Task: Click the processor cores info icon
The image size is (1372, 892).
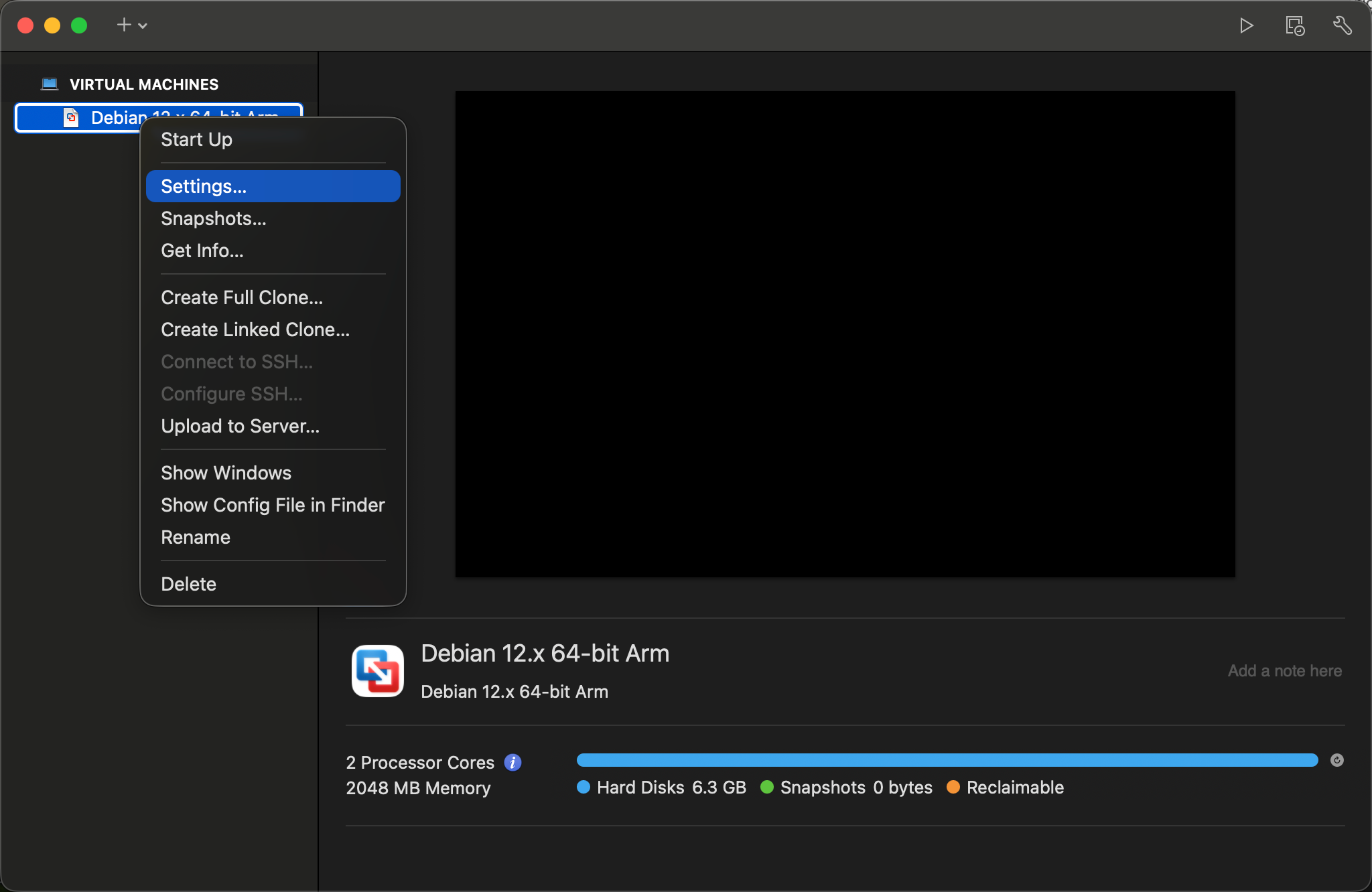Action: coord(512,762)
